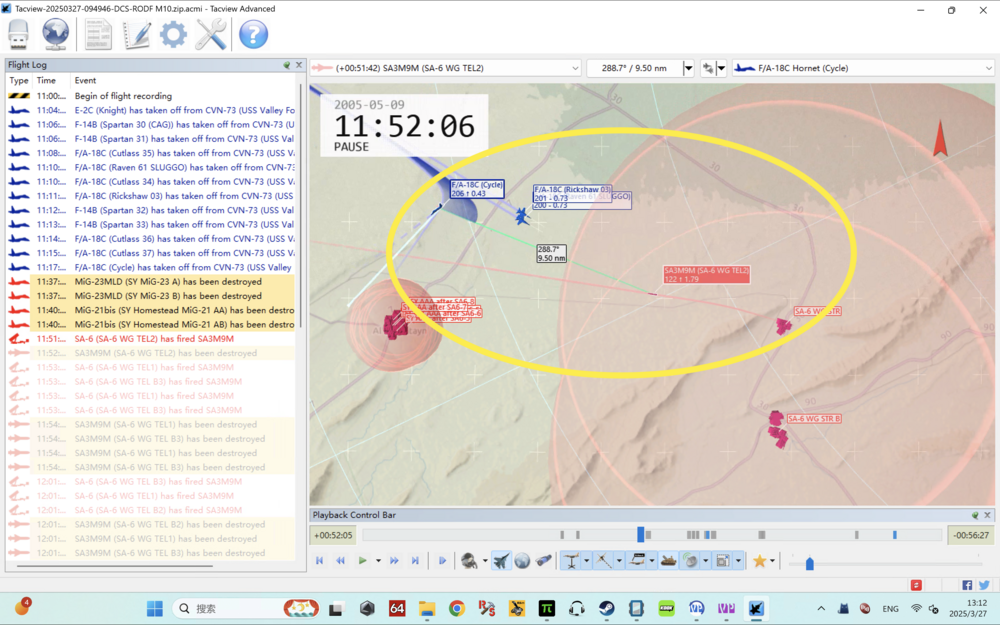This screenshot has width=1000, height=625.
Task: Click the SA3M9M (SA-6 WG TEL2) map label
Action: pos(706,274)
